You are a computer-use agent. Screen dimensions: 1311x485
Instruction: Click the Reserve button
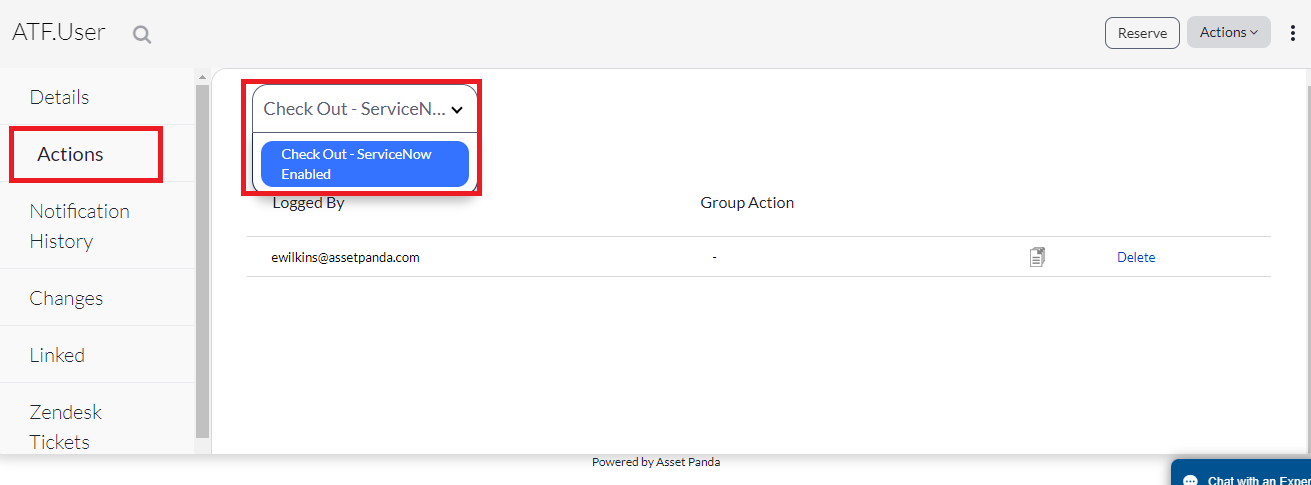(x=1142, y=33)
